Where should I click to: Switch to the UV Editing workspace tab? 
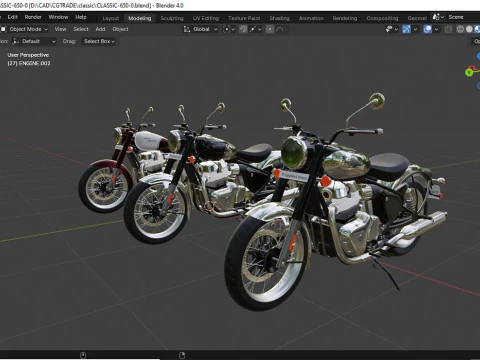pos(206,18)
